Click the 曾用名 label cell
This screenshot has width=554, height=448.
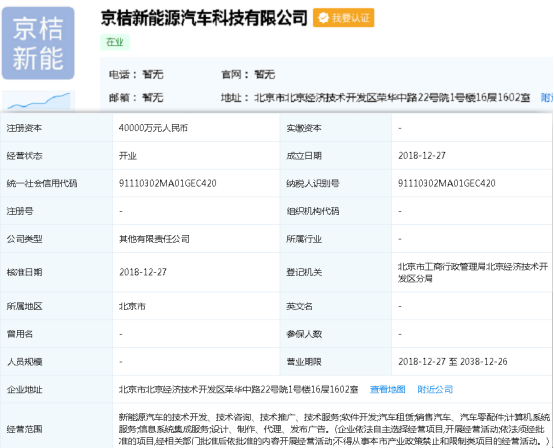57,334
